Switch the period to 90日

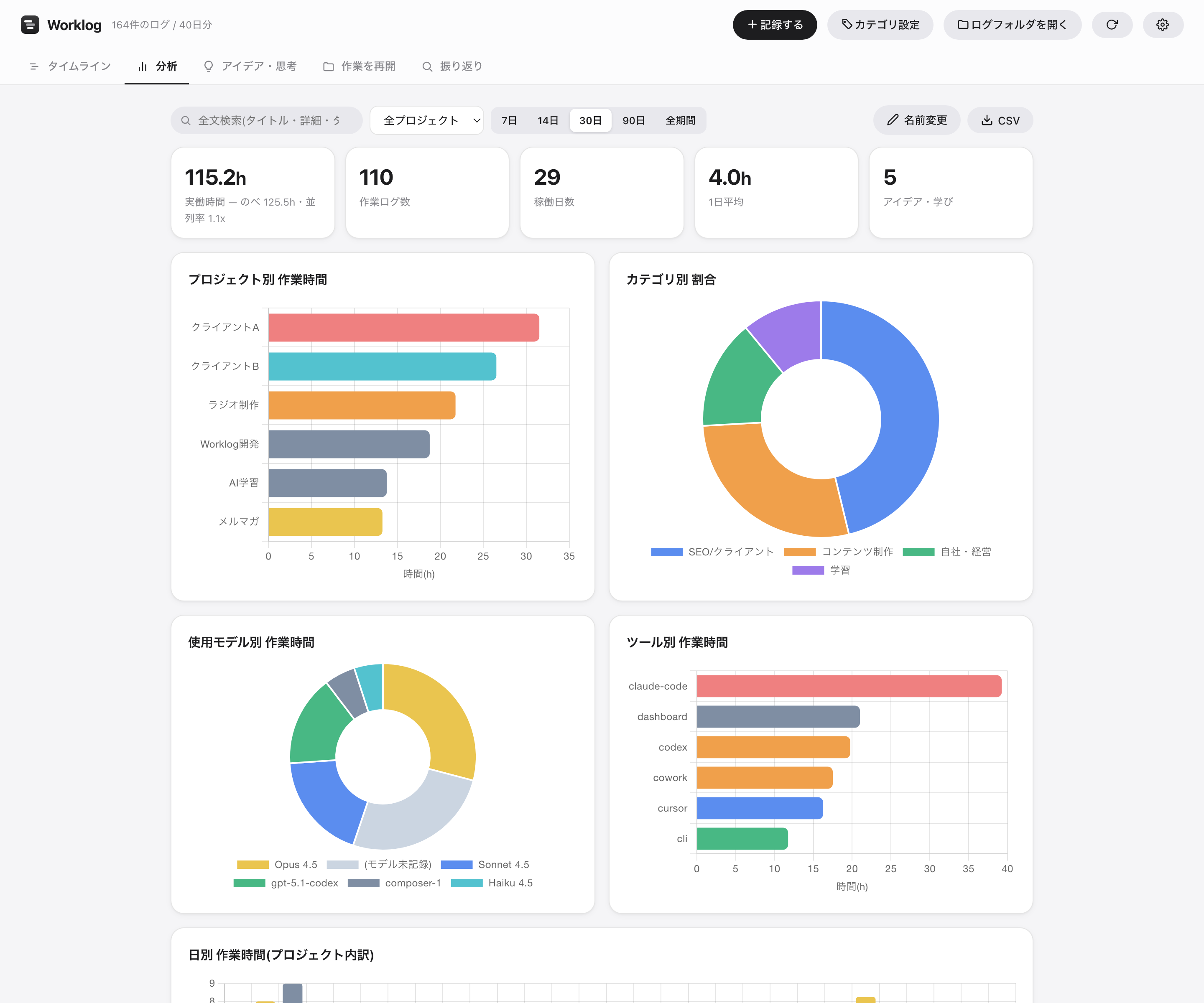(633, 120)
